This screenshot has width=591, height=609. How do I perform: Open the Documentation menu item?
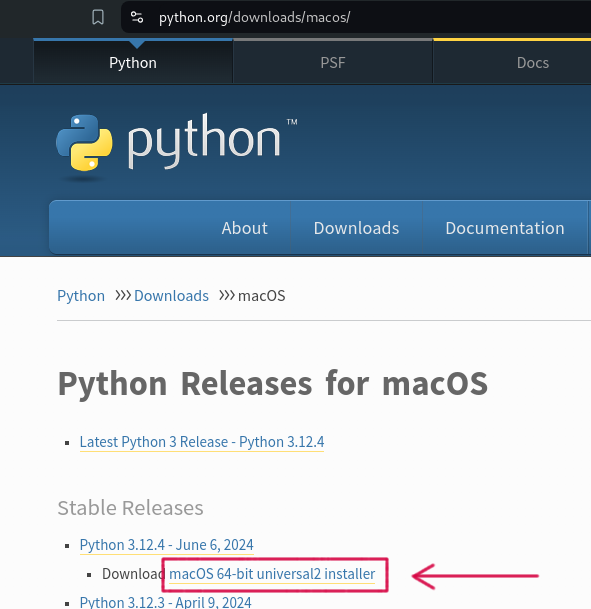click(505, 228)
